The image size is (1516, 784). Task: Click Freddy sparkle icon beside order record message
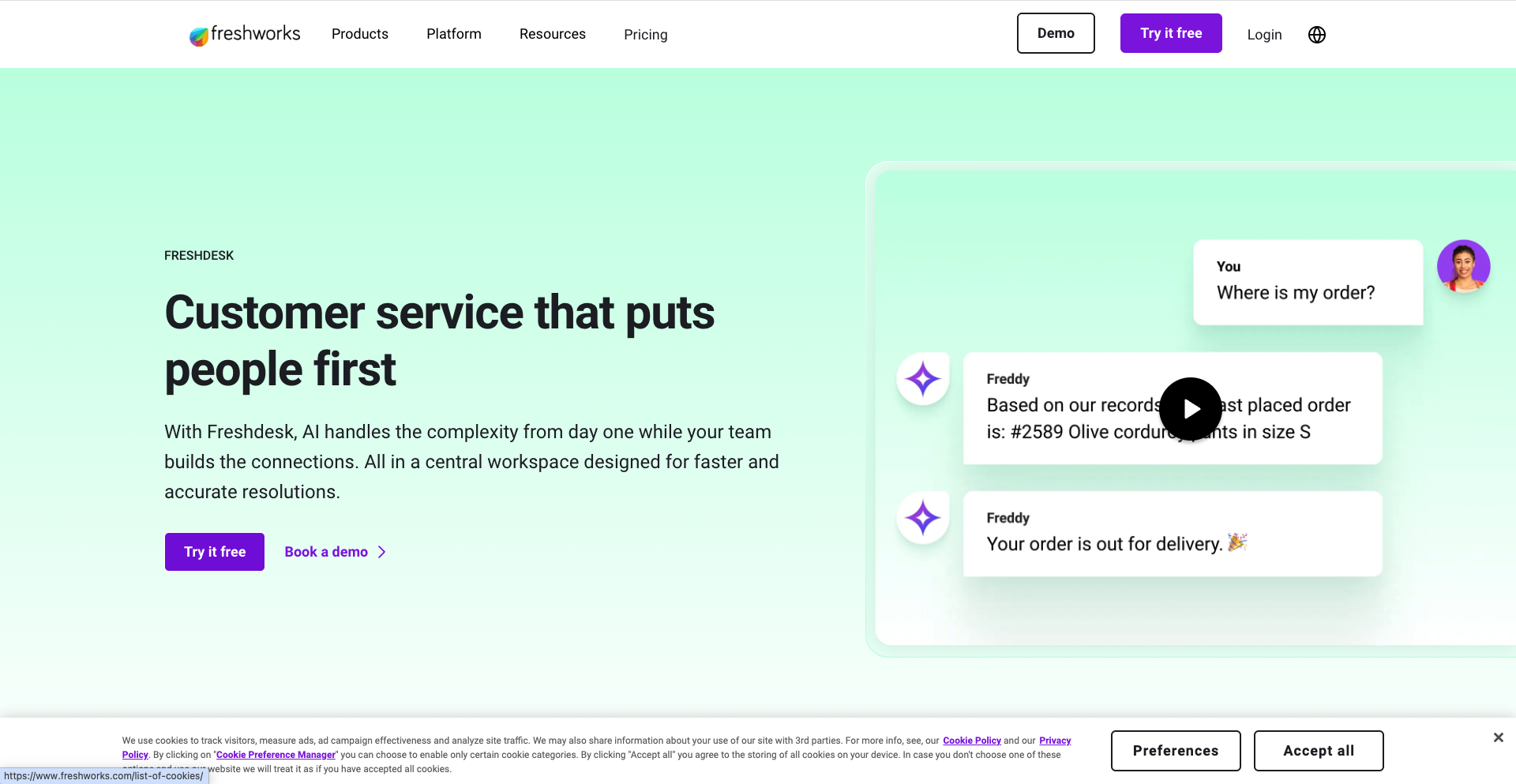[922, 379]
